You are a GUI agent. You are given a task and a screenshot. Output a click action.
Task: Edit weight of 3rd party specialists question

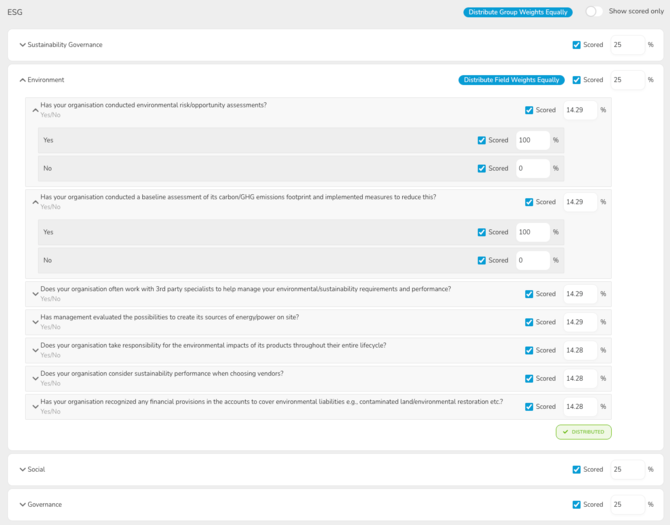(x=580, y=294)
